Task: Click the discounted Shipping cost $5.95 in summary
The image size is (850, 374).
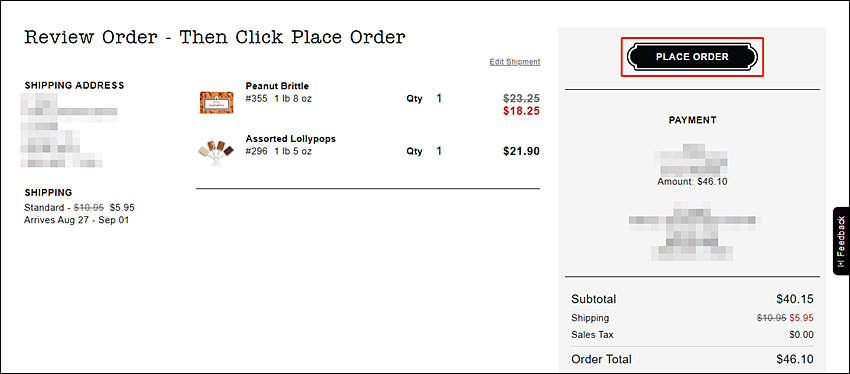Action: (802, 318)
